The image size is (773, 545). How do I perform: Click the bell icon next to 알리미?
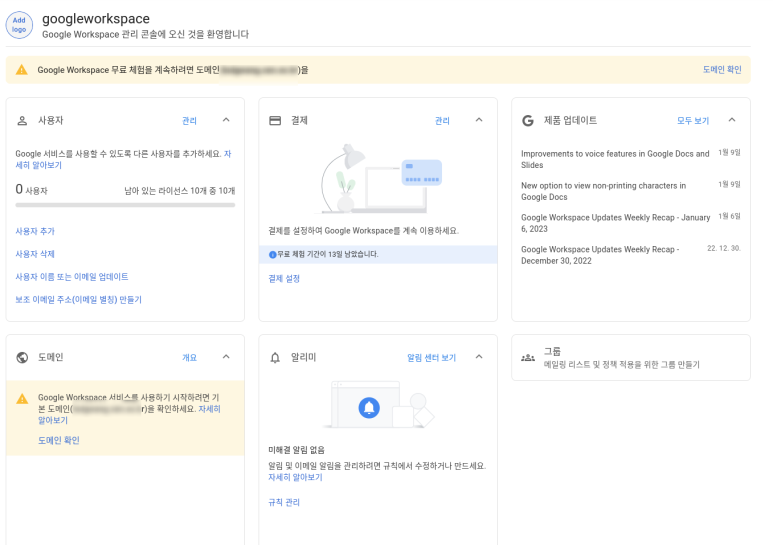275,358
